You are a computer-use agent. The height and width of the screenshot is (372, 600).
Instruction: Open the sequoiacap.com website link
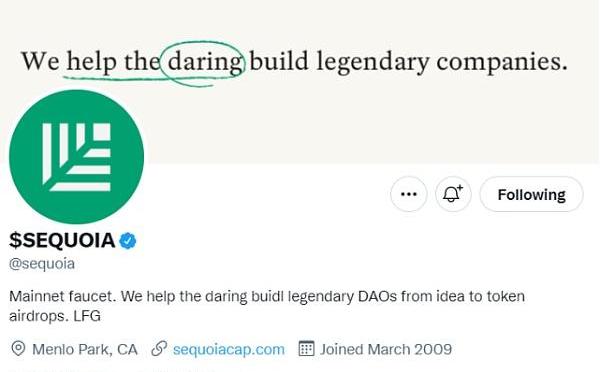pos(228,349)
